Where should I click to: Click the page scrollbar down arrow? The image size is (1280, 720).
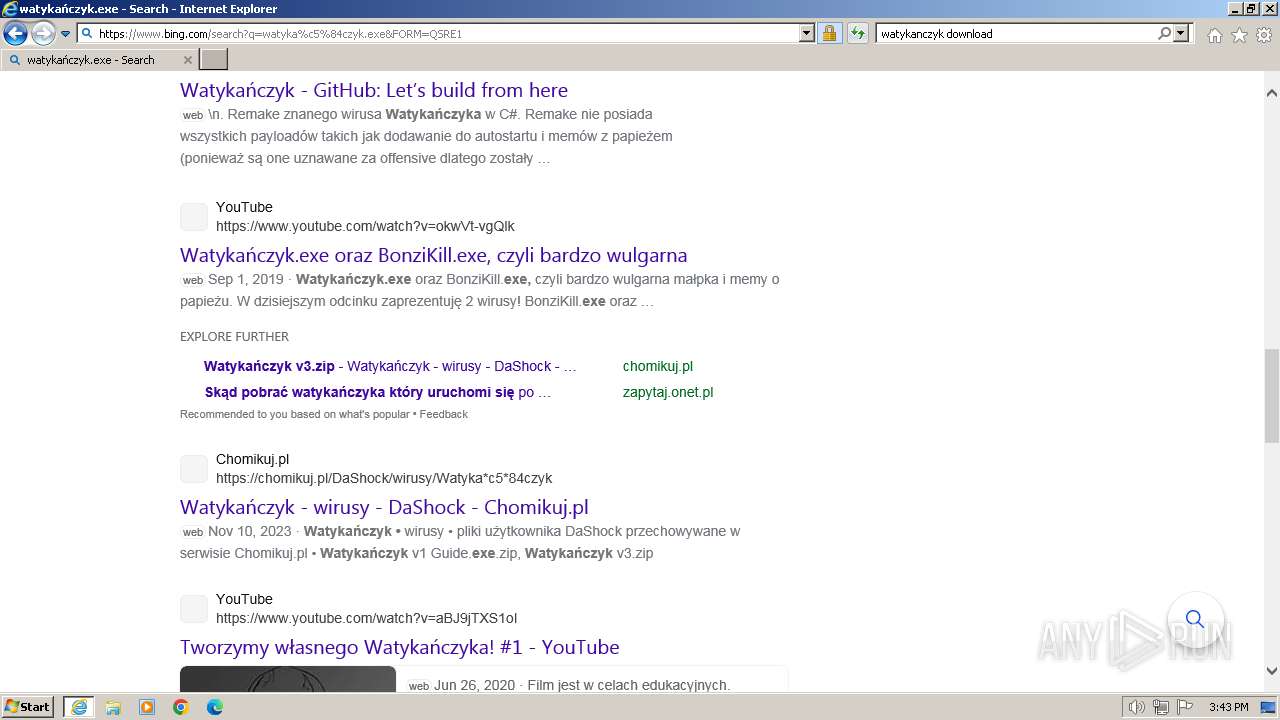pyautogui.click(x=1271, y=671)
